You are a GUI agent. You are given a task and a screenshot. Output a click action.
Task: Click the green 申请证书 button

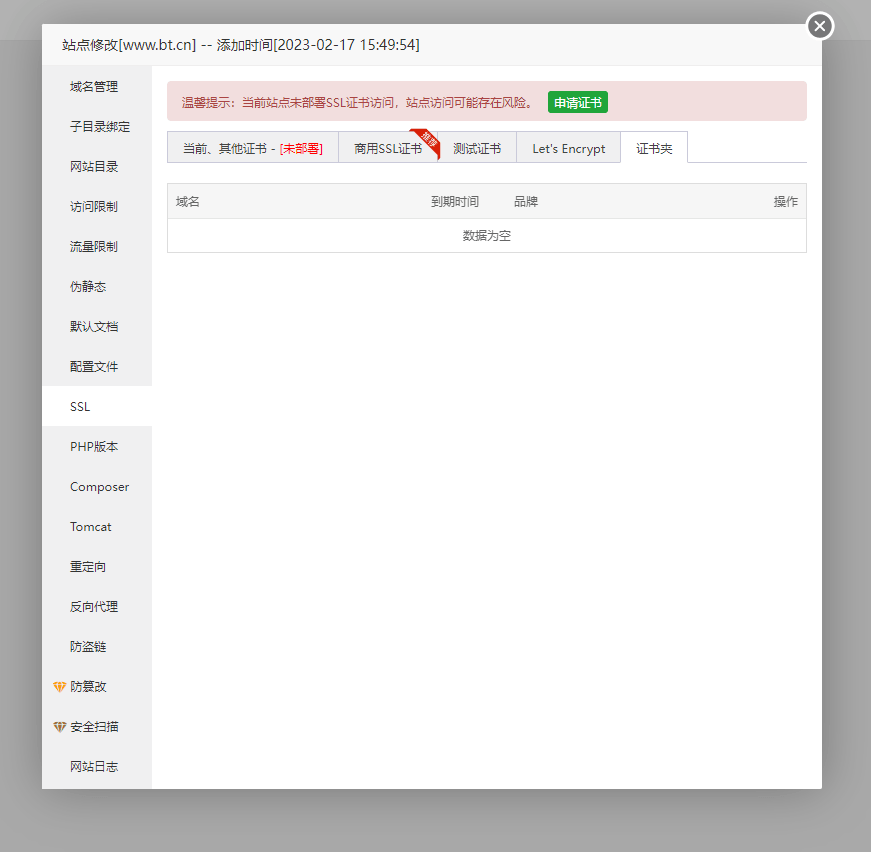(577, 102)
